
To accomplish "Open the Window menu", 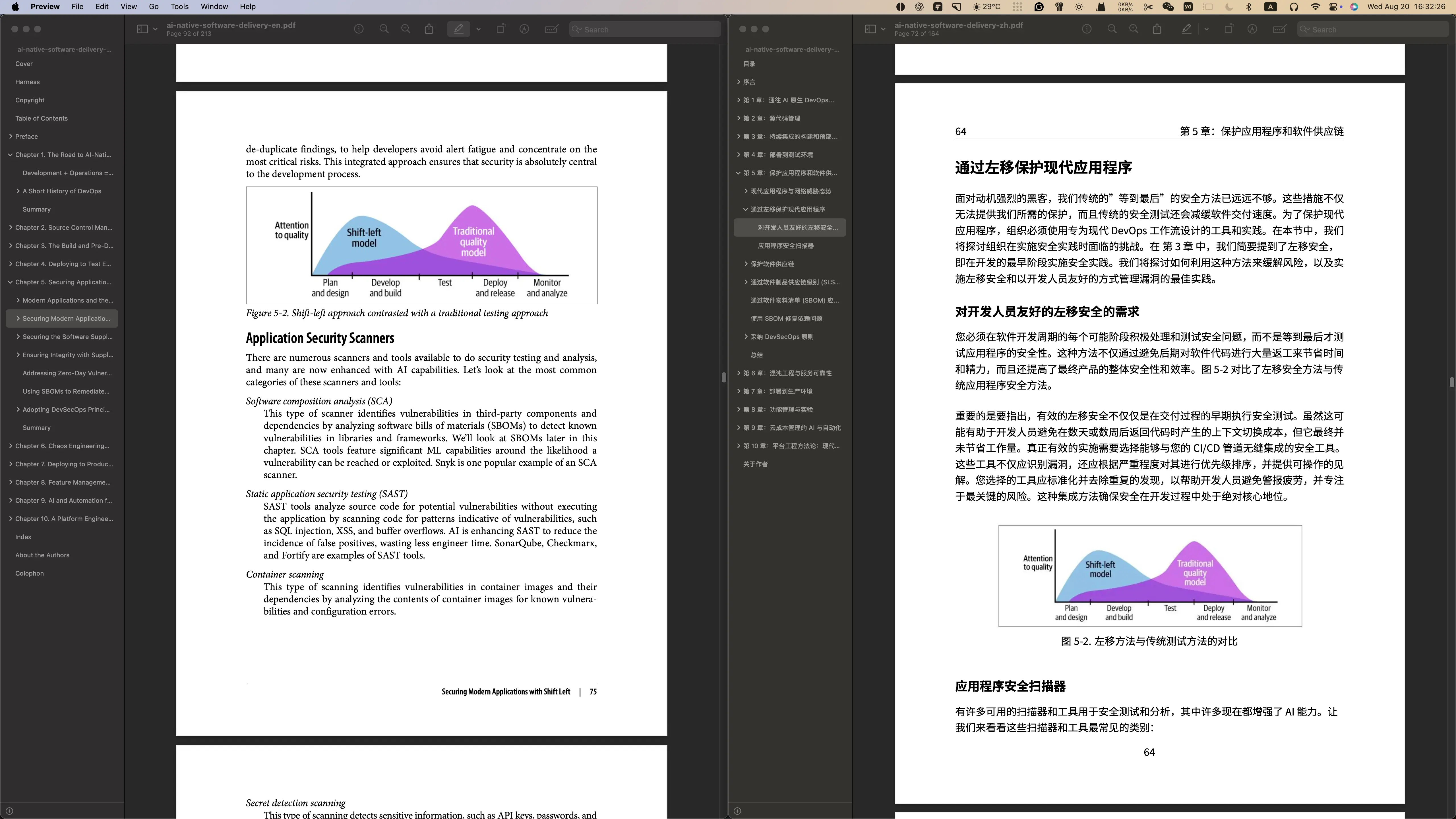I will coord(214,7).
